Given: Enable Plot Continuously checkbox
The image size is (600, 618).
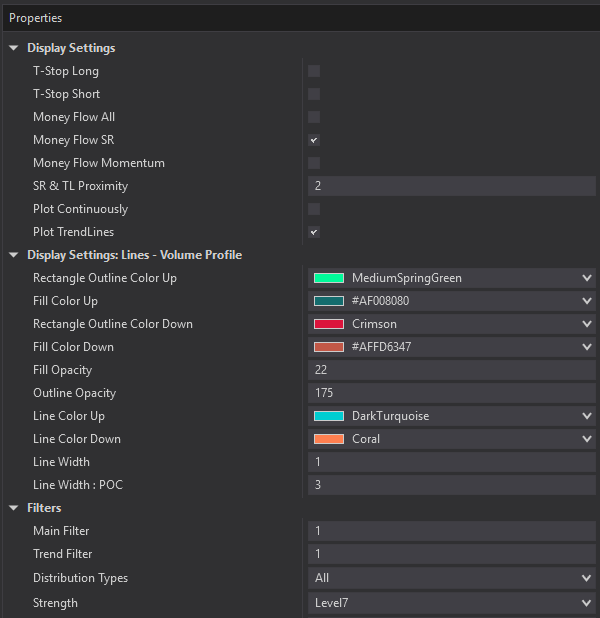Looking at the screenshot, I should pyautogui.click(x=314, y=209).
